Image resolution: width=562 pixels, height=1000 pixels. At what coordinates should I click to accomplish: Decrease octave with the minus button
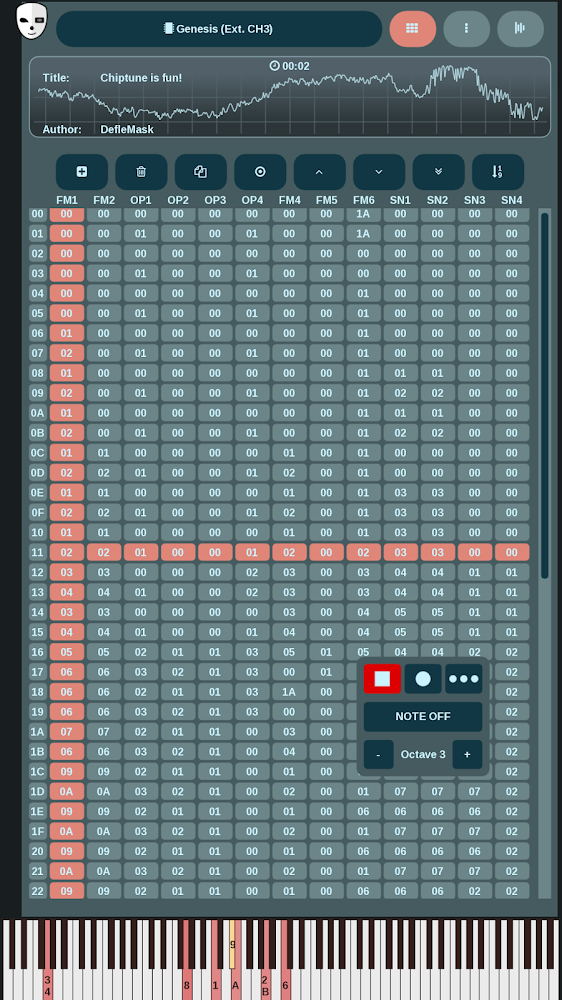[378, 754]
